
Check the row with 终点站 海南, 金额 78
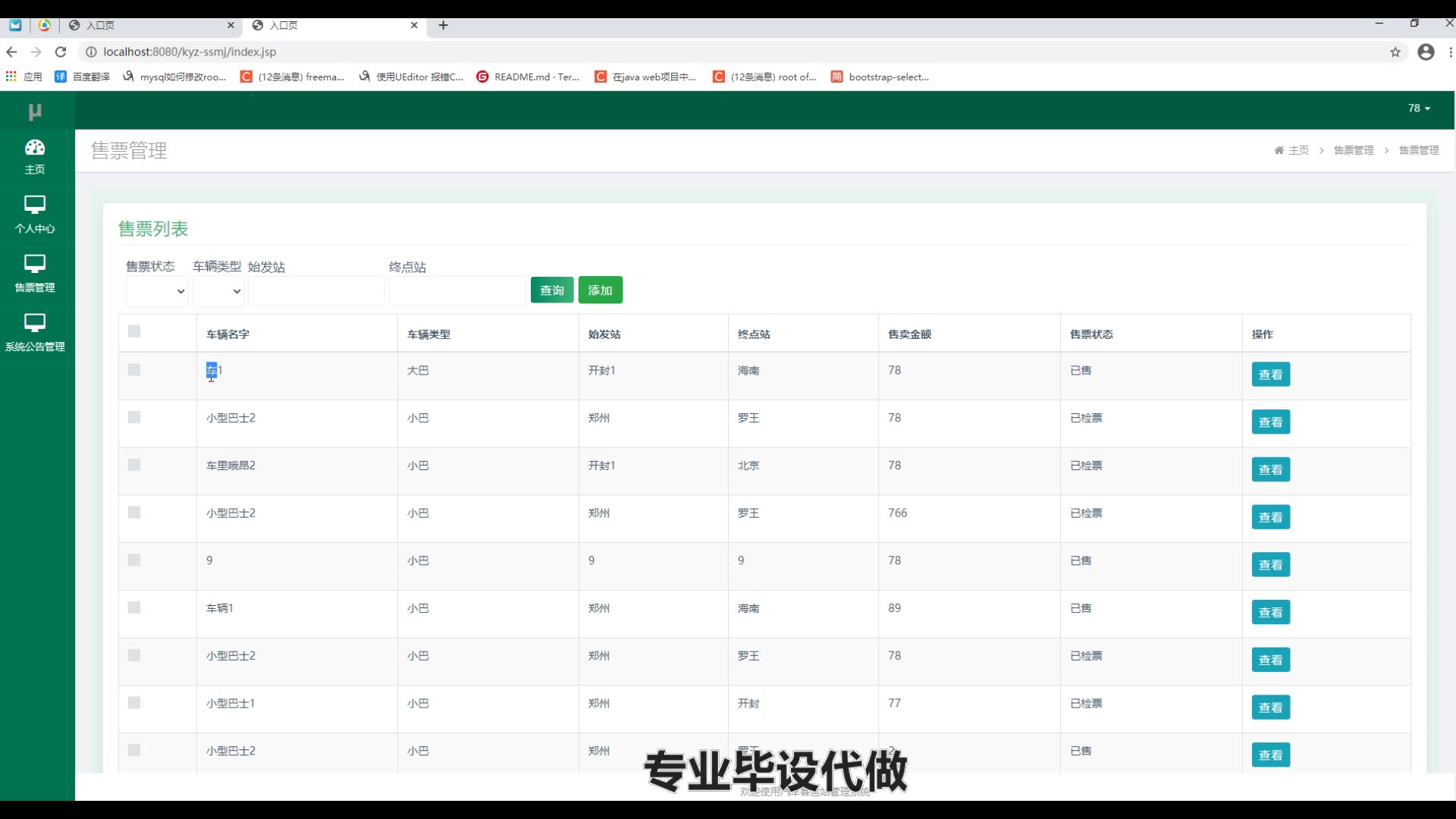134,370
